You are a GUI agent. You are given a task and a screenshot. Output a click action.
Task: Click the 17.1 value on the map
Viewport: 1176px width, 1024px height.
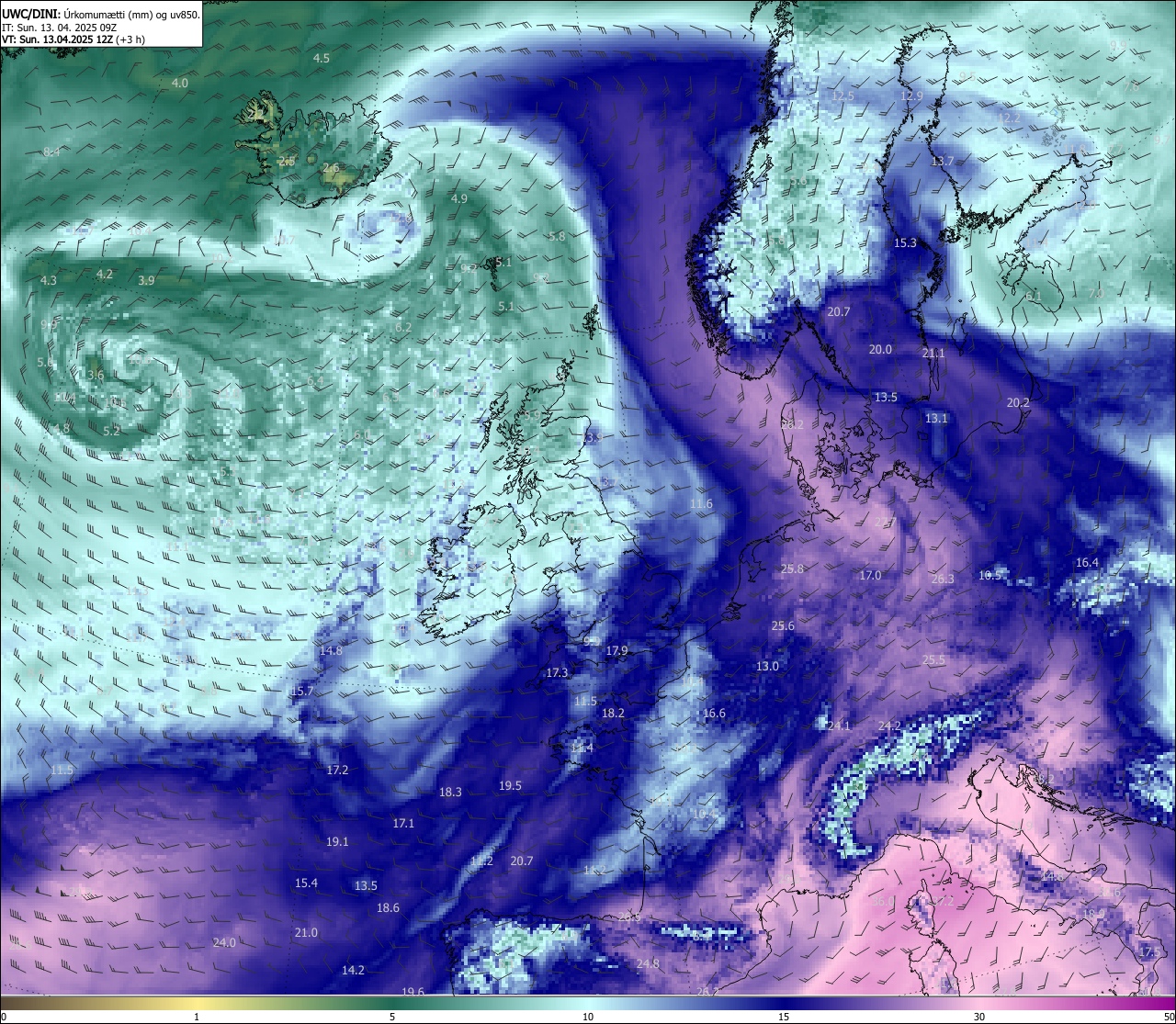tap(403, 823)
